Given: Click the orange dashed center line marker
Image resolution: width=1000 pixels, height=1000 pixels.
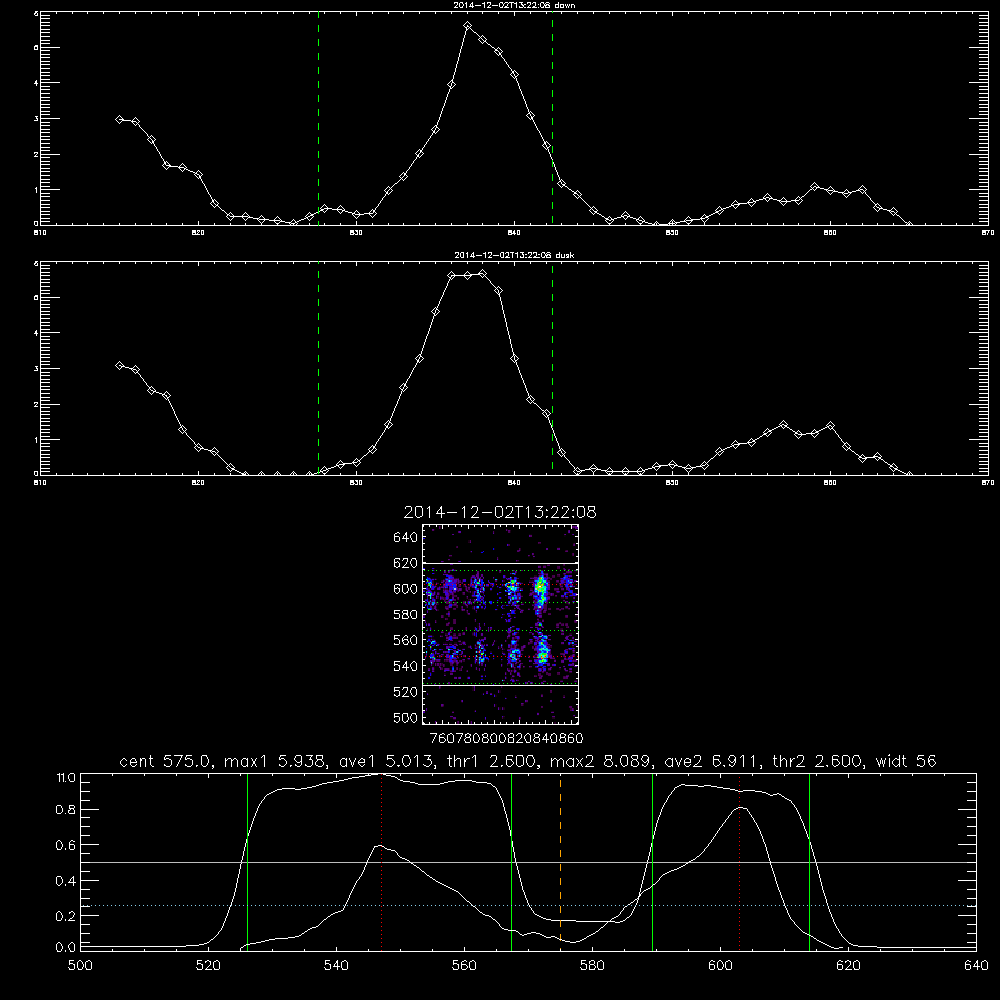Looking at the screenshot, I should 561,861.
